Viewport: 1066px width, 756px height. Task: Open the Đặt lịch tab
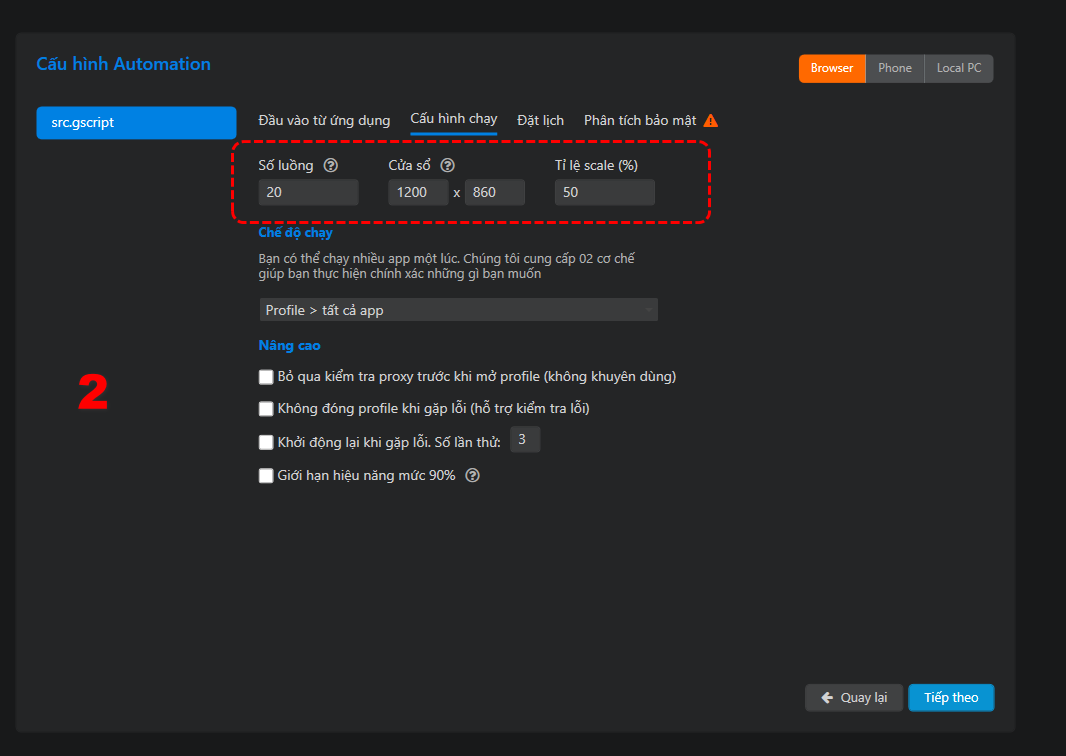click(x=540, y=121)
